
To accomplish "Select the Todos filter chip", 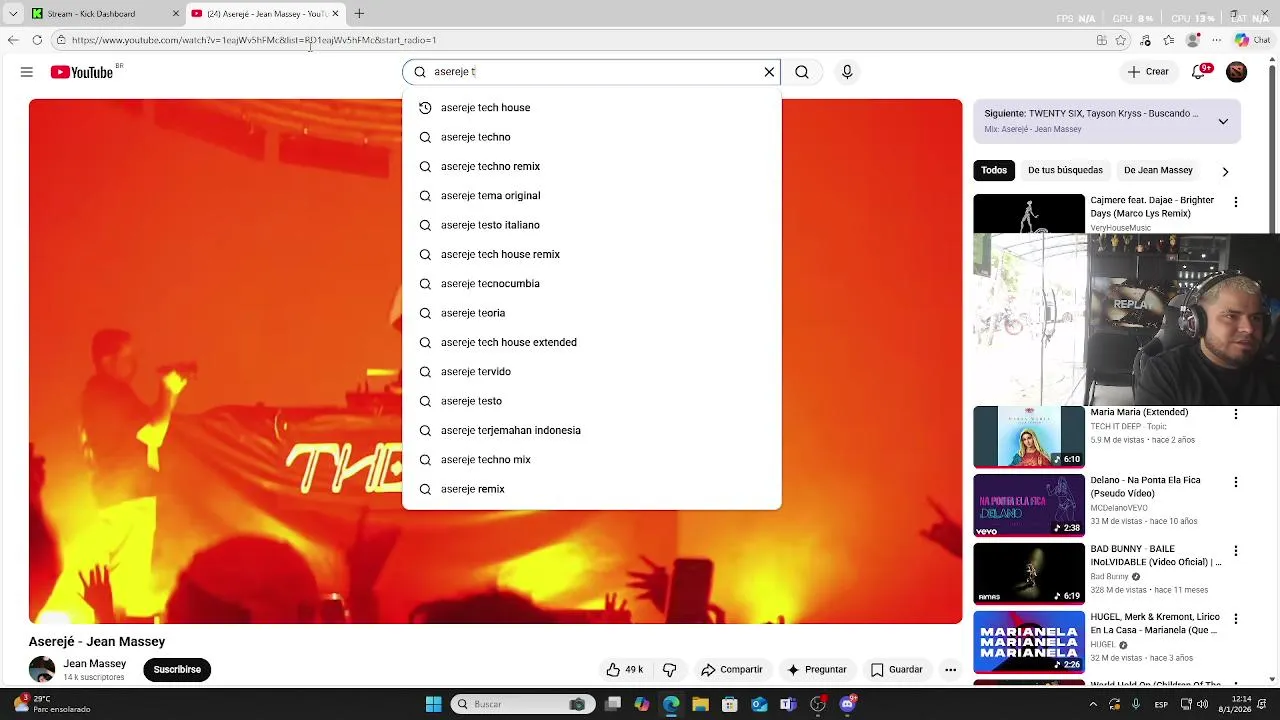I will [994, 170].
